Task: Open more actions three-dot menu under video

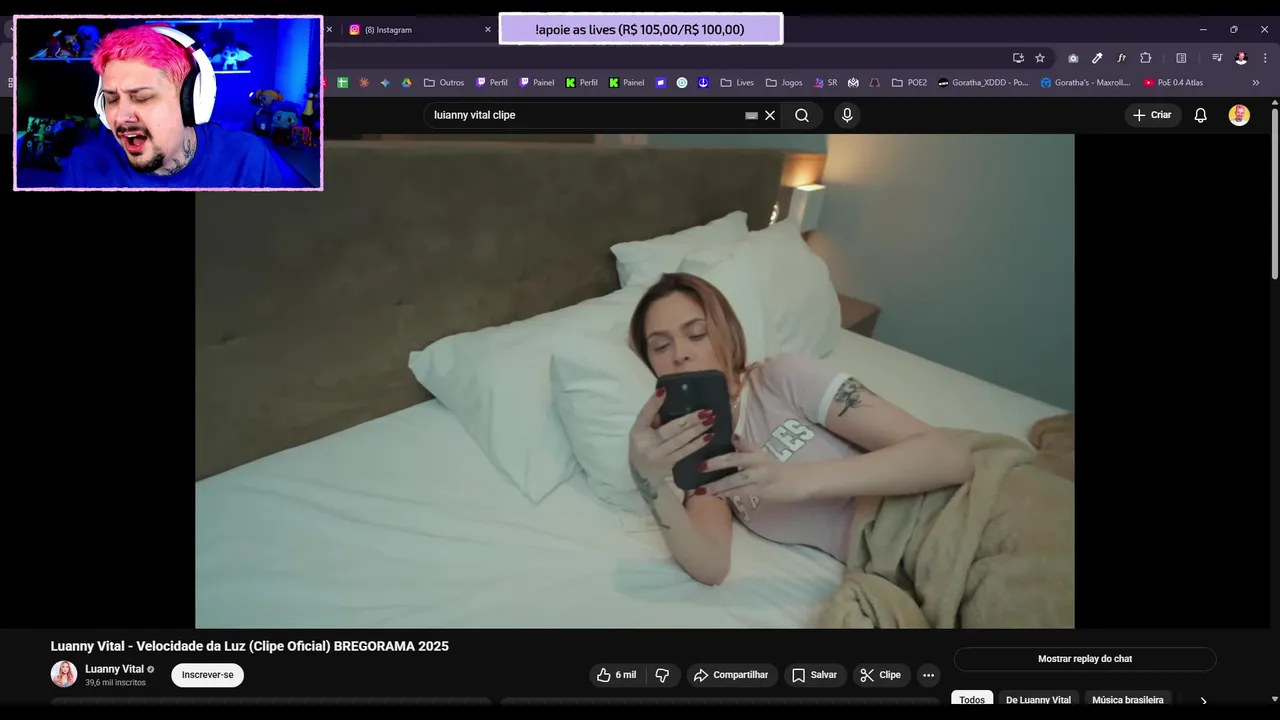Action: pyautogui.click(x=928, y=675)
